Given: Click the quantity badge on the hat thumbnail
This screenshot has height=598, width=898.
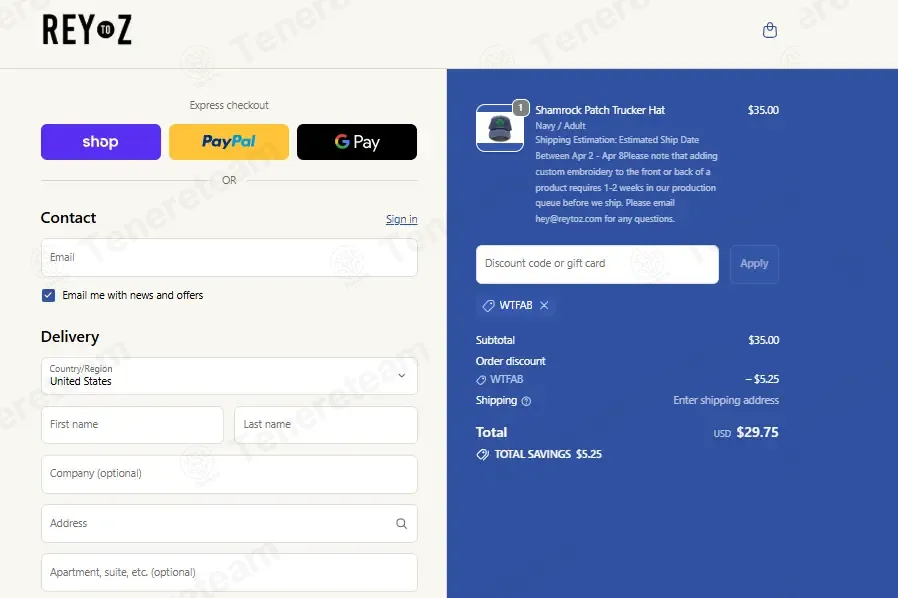Looking at the screenshot, I should click(x=520, y=108).
